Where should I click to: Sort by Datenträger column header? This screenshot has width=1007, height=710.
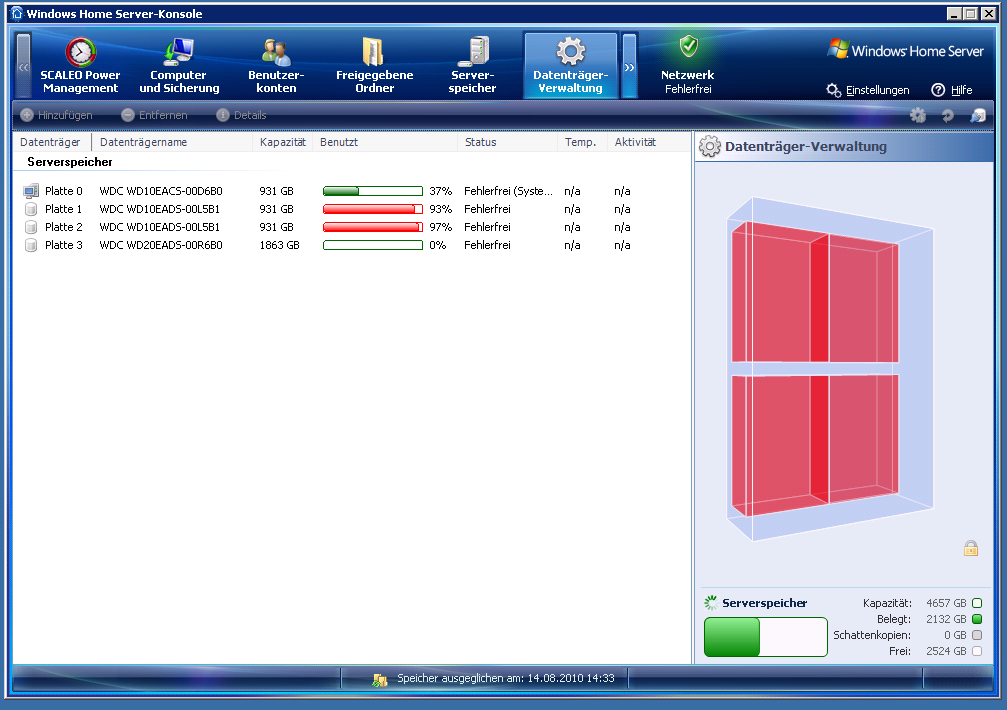click(x=51, y=142)
